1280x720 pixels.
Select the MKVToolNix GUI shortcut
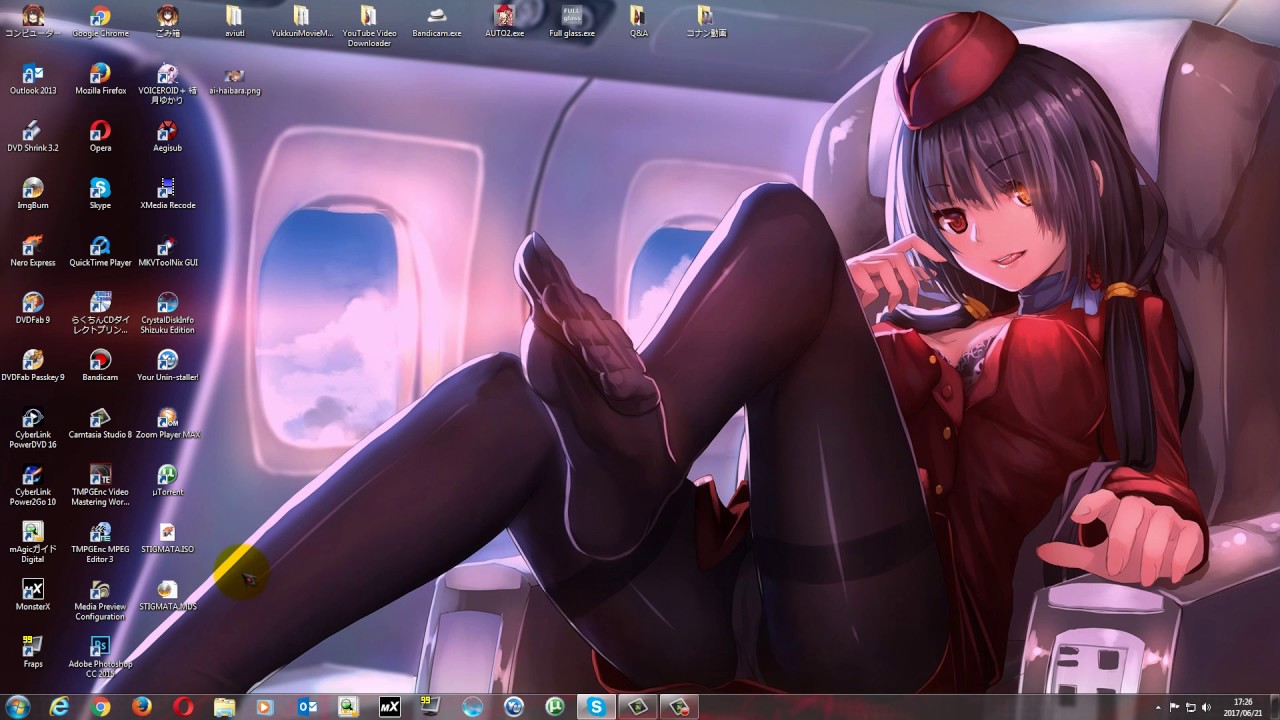click(168, 251)
